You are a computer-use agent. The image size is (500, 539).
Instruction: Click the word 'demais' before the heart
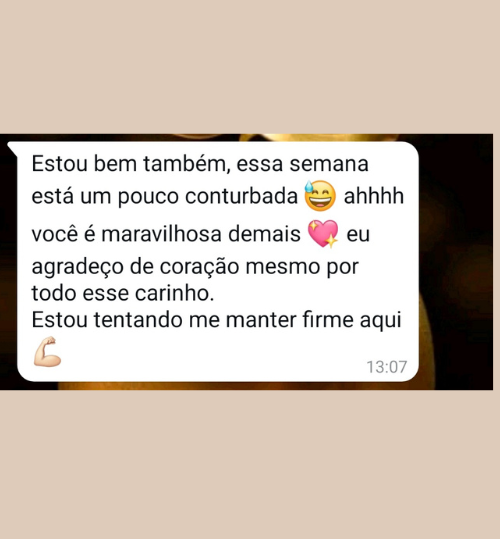264,234
